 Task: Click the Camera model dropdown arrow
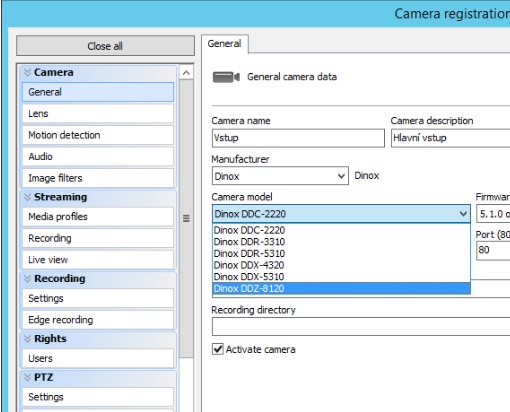(463, 214)
